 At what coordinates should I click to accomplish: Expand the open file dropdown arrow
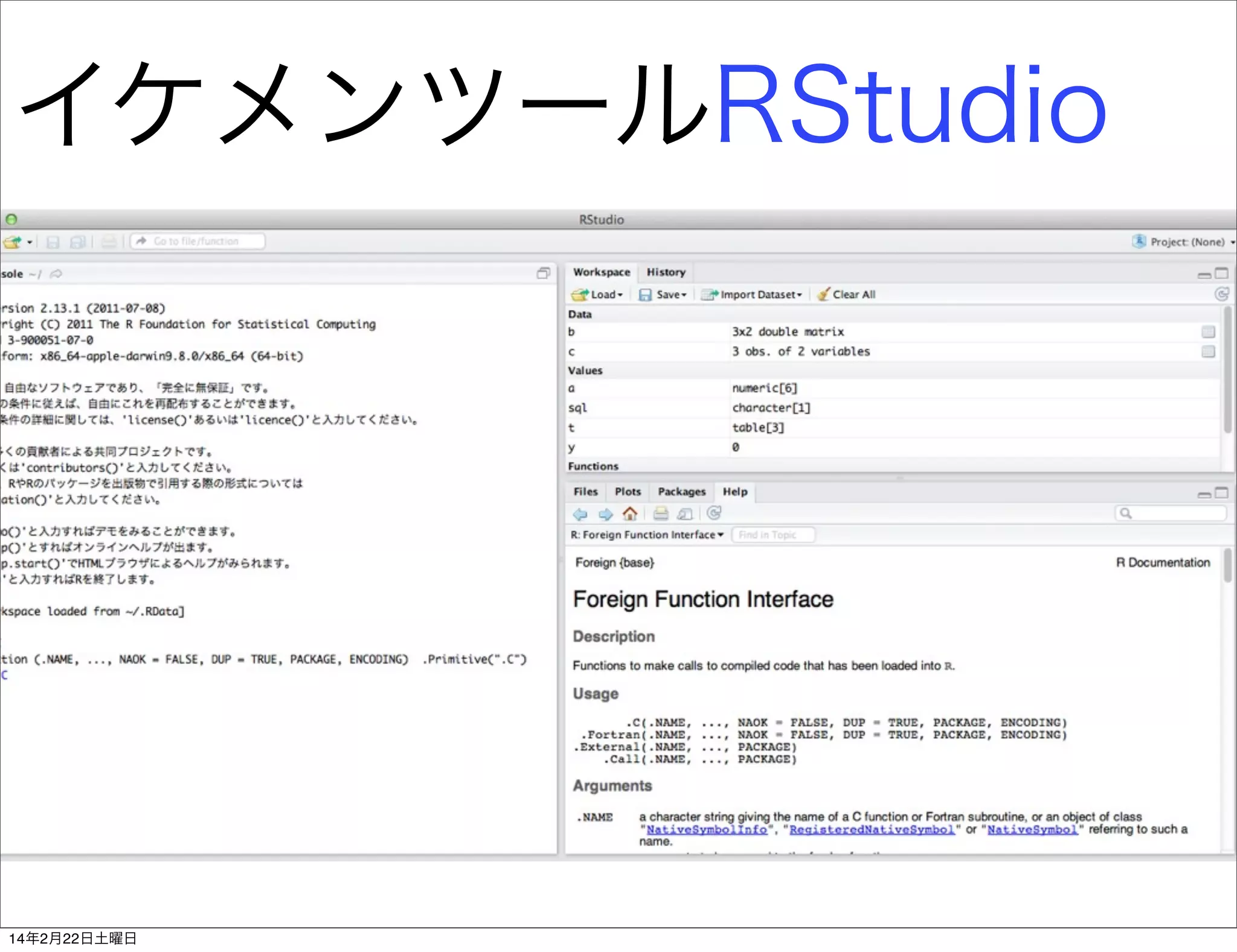(x=30, y=243)
